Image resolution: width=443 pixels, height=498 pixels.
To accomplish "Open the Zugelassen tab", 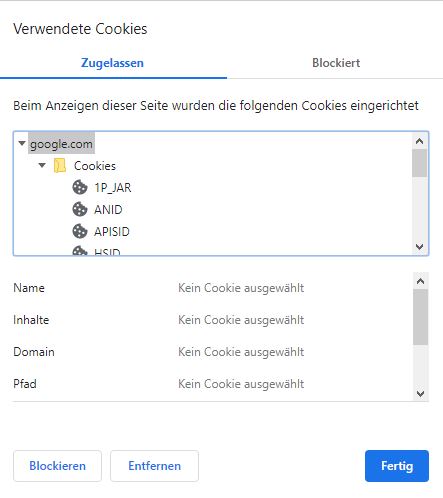I will coord(112,63).
